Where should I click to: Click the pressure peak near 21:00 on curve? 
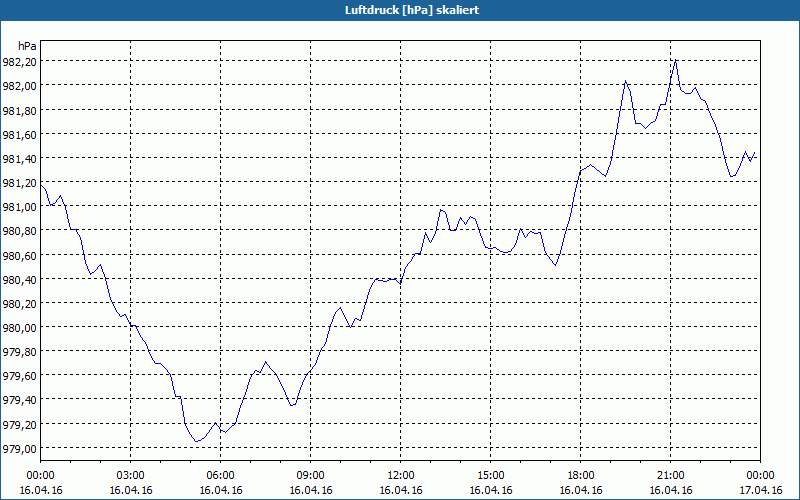click(676, 60)
